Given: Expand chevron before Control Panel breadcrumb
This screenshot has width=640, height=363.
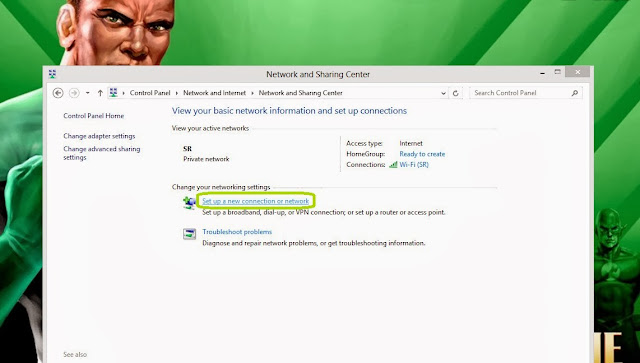Looking at the screenshot, I should [x=124, y=93].
